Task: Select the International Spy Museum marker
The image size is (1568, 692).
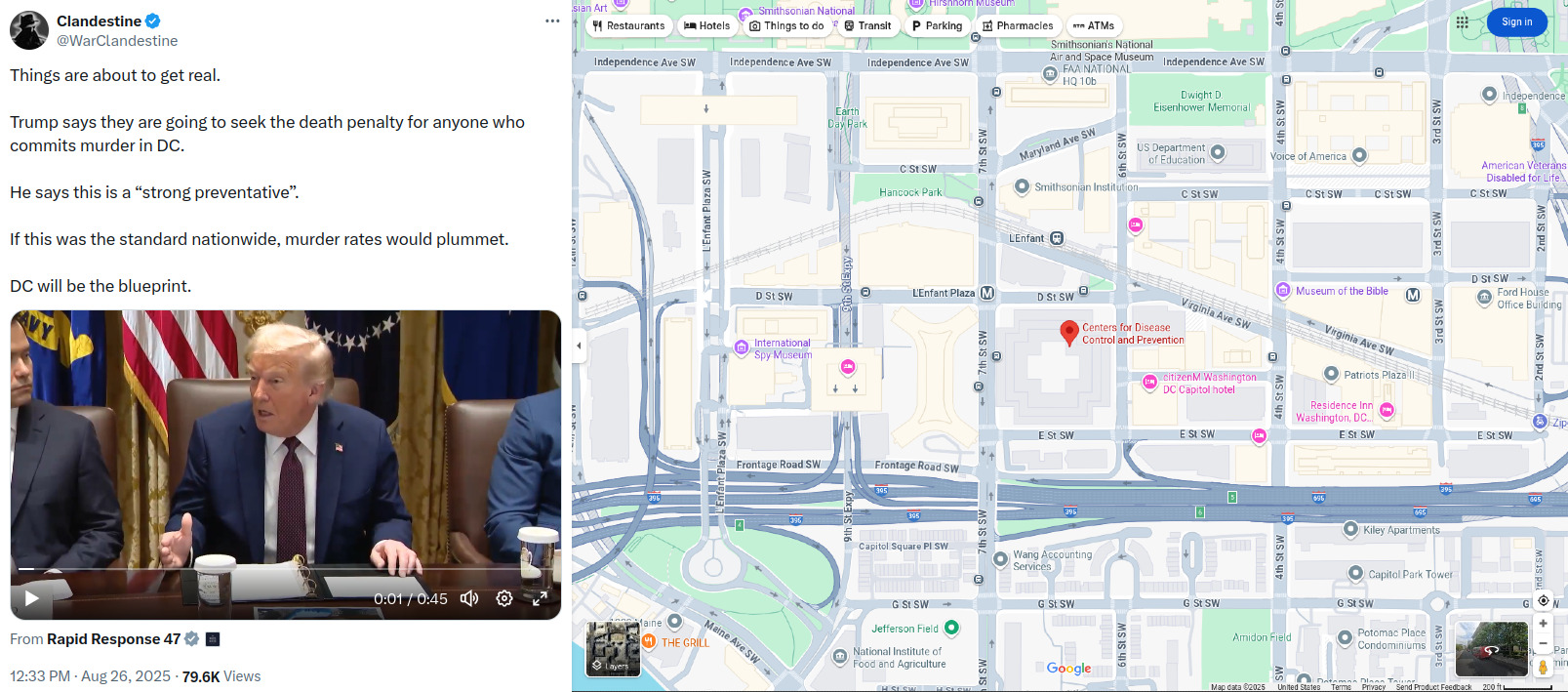Action: (x=742, y=347)
